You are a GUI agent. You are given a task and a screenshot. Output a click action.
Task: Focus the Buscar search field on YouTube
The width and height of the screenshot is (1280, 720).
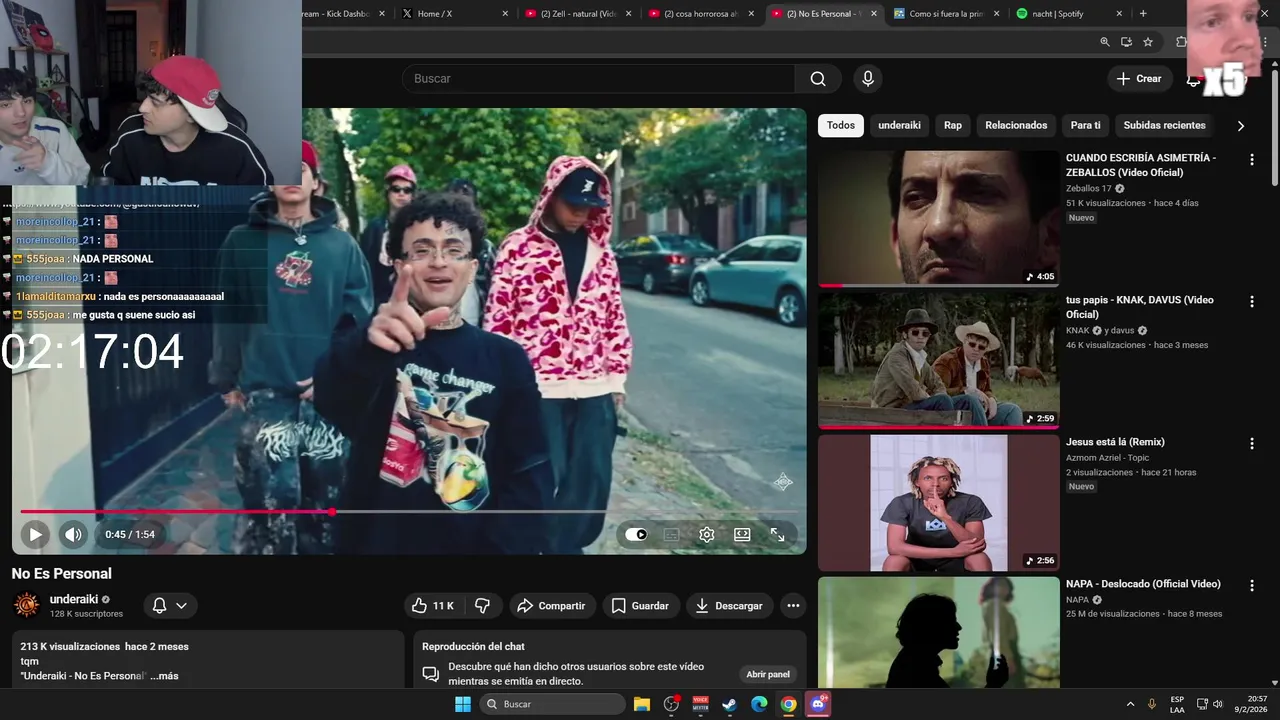[x=598, y=79]
